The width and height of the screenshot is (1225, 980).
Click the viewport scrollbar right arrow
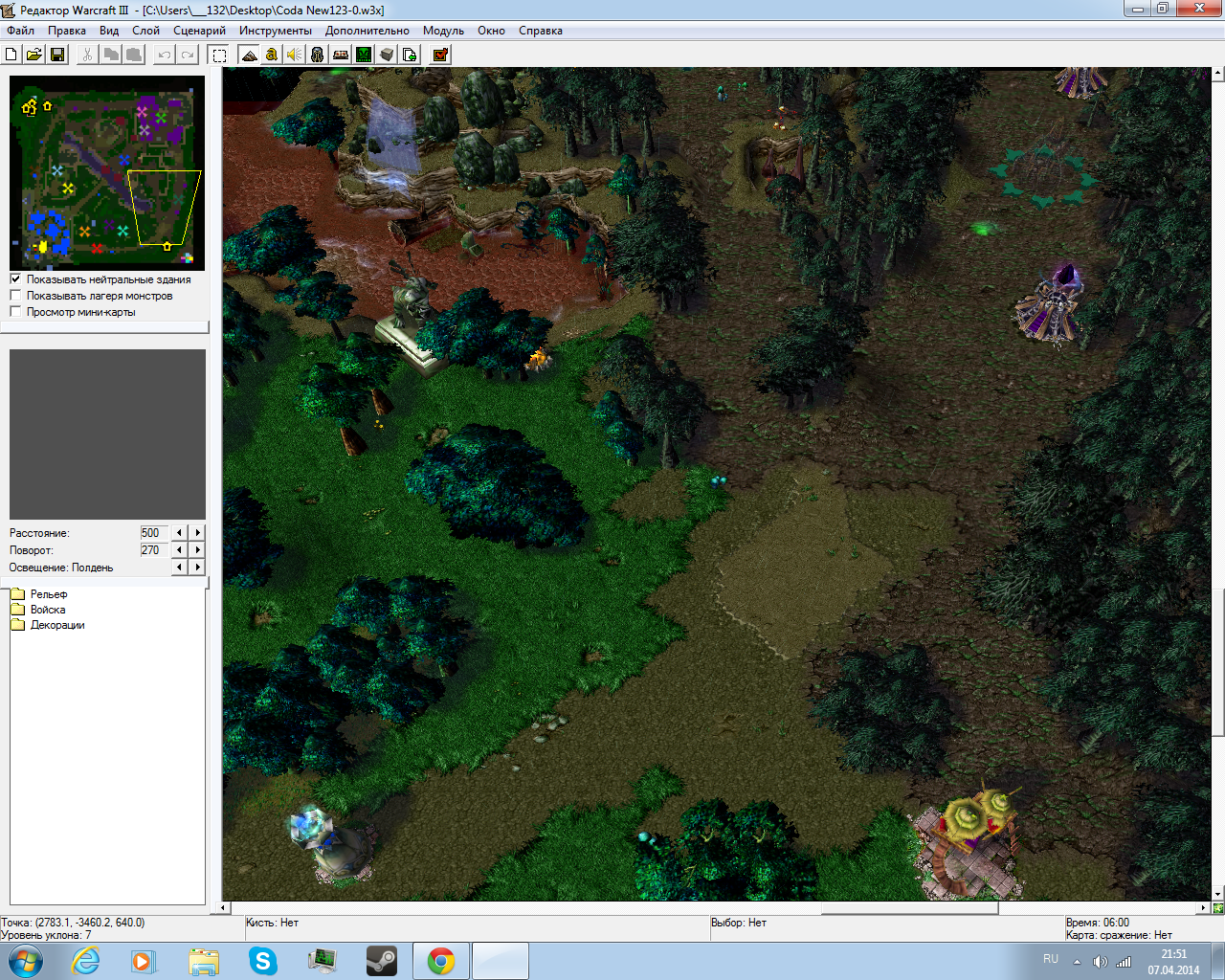point(1204,907)
